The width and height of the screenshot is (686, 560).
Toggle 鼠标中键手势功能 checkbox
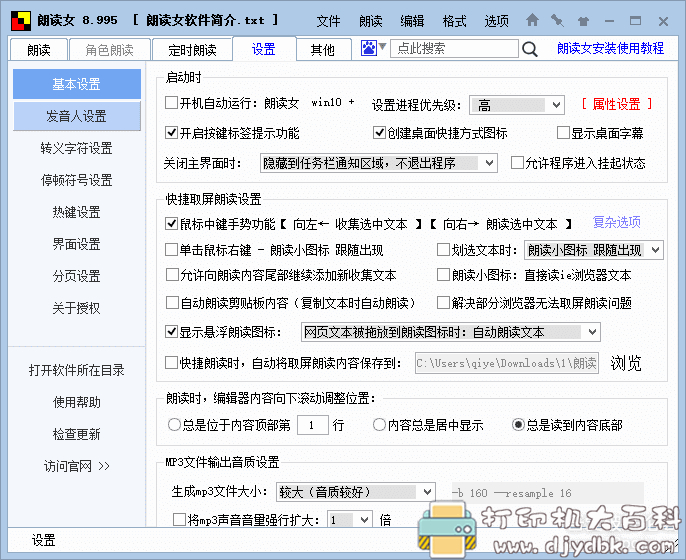tap(171, 224)
